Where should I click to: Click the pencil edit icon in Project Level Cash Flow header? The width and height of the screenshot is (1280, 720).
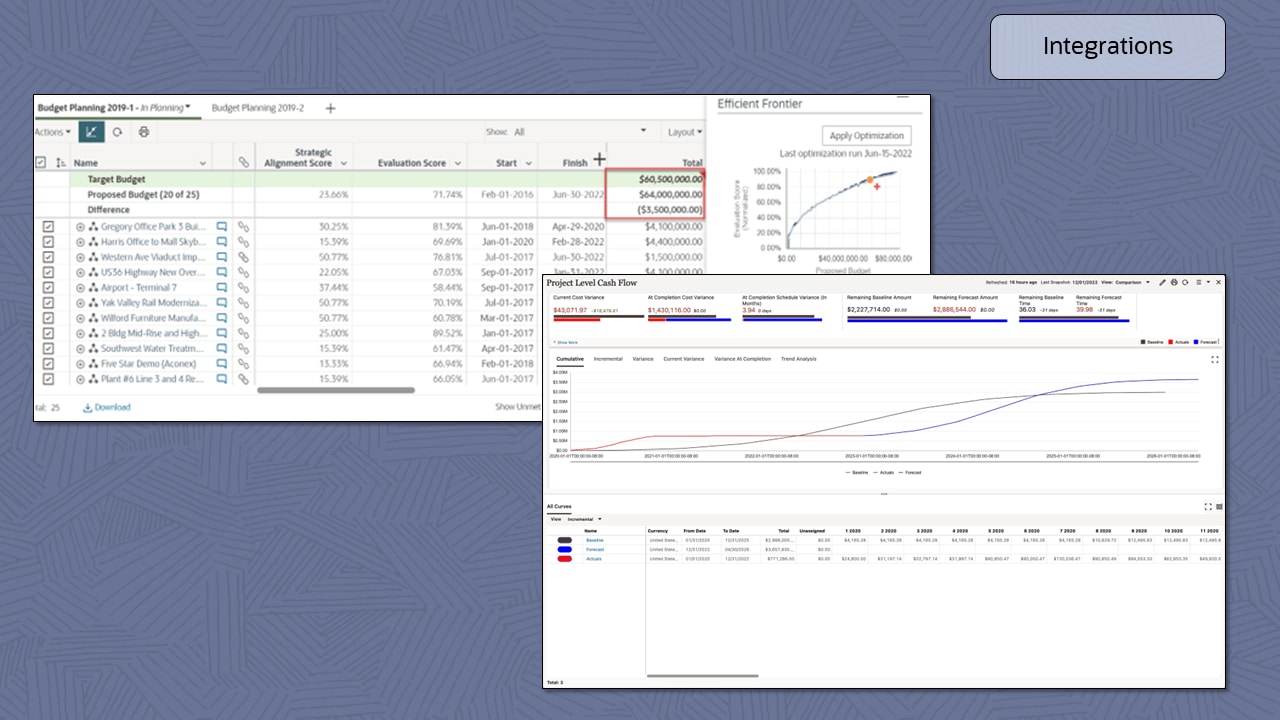(1162, 282)
